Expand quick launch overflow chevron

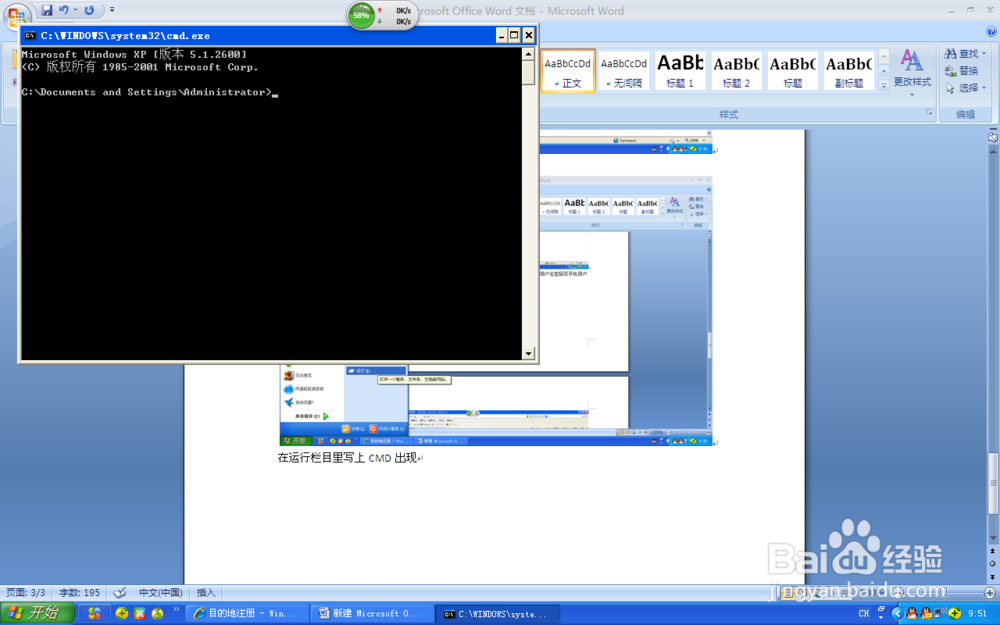point(177,610)
